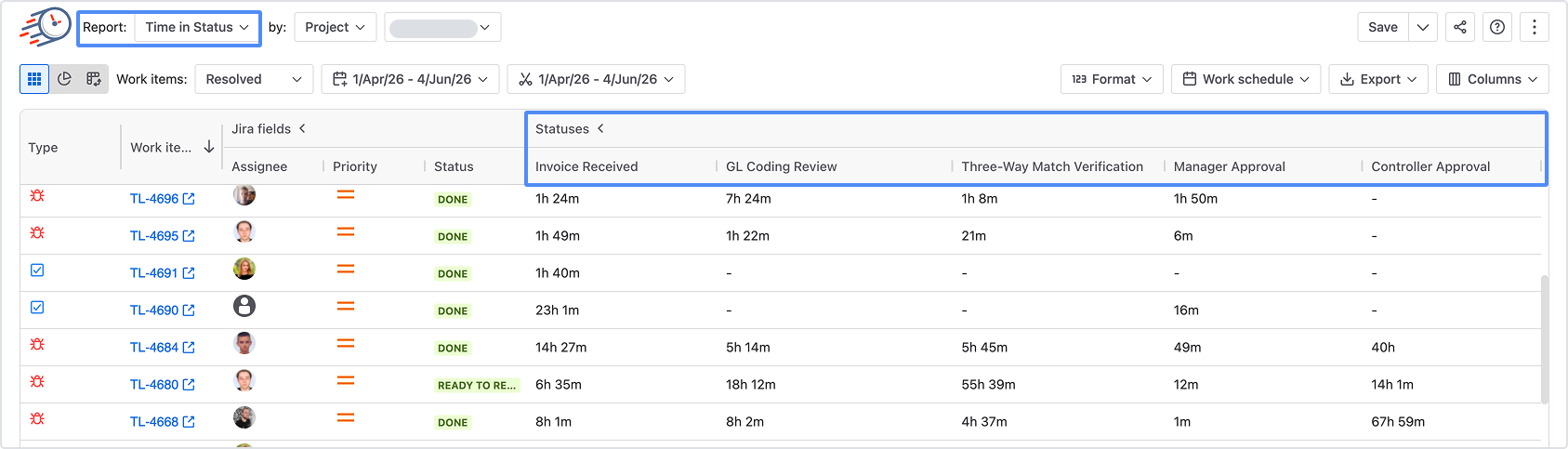The image size is (1568, 449).
Task: Open the more options kebab menu
Action: pos(1535,27)
